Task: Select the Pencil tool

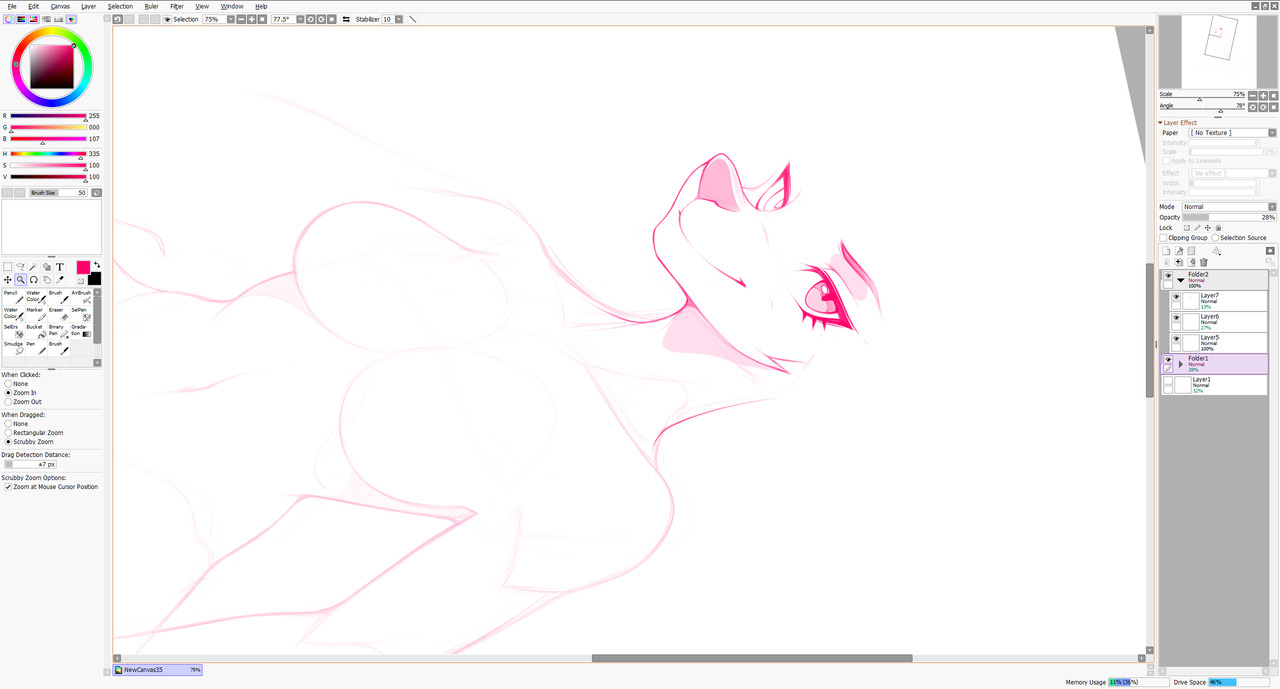Action: (x=13, y=296)
